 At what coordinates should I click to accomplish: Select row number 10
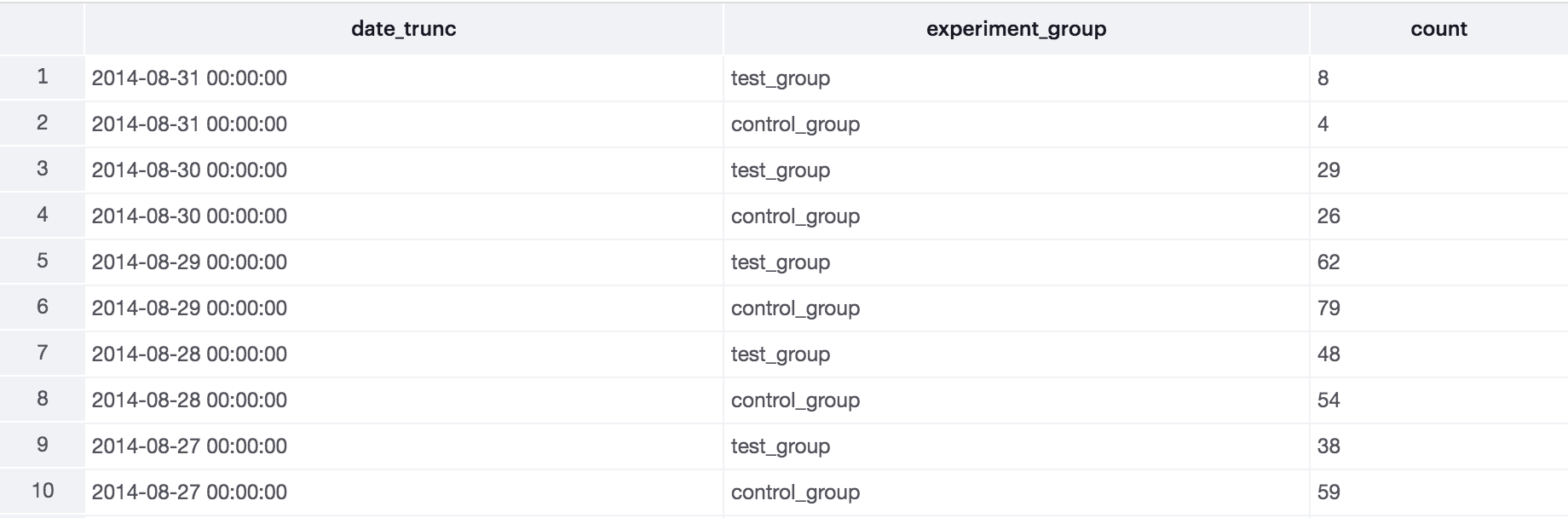(43, 492)
